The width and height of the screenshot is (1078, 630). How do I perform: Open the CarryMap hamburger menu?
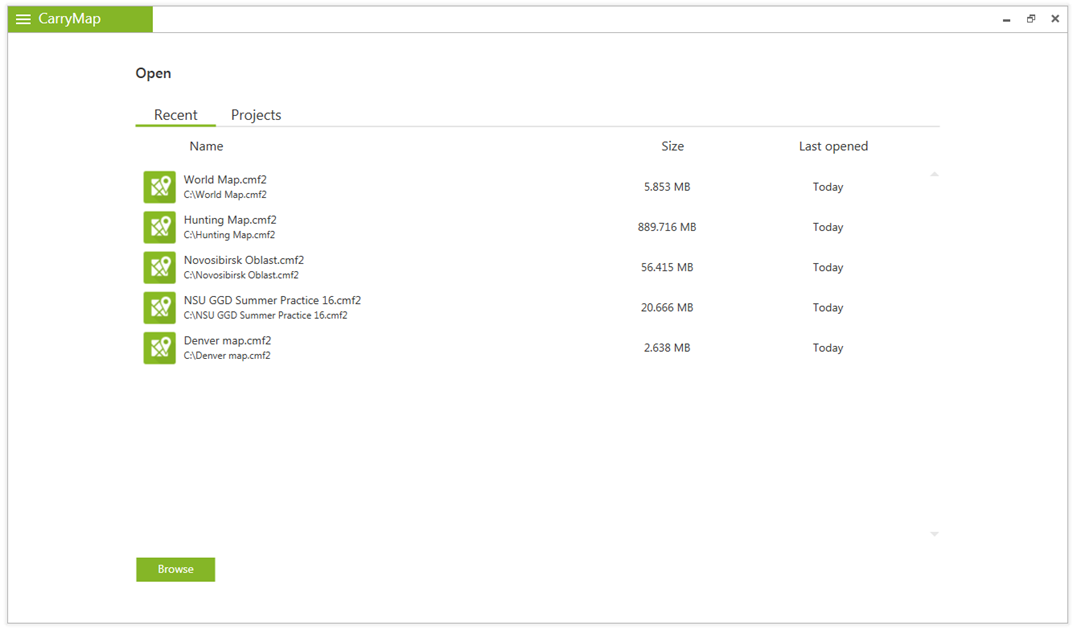pyautogui.click(x=23, y=19)
